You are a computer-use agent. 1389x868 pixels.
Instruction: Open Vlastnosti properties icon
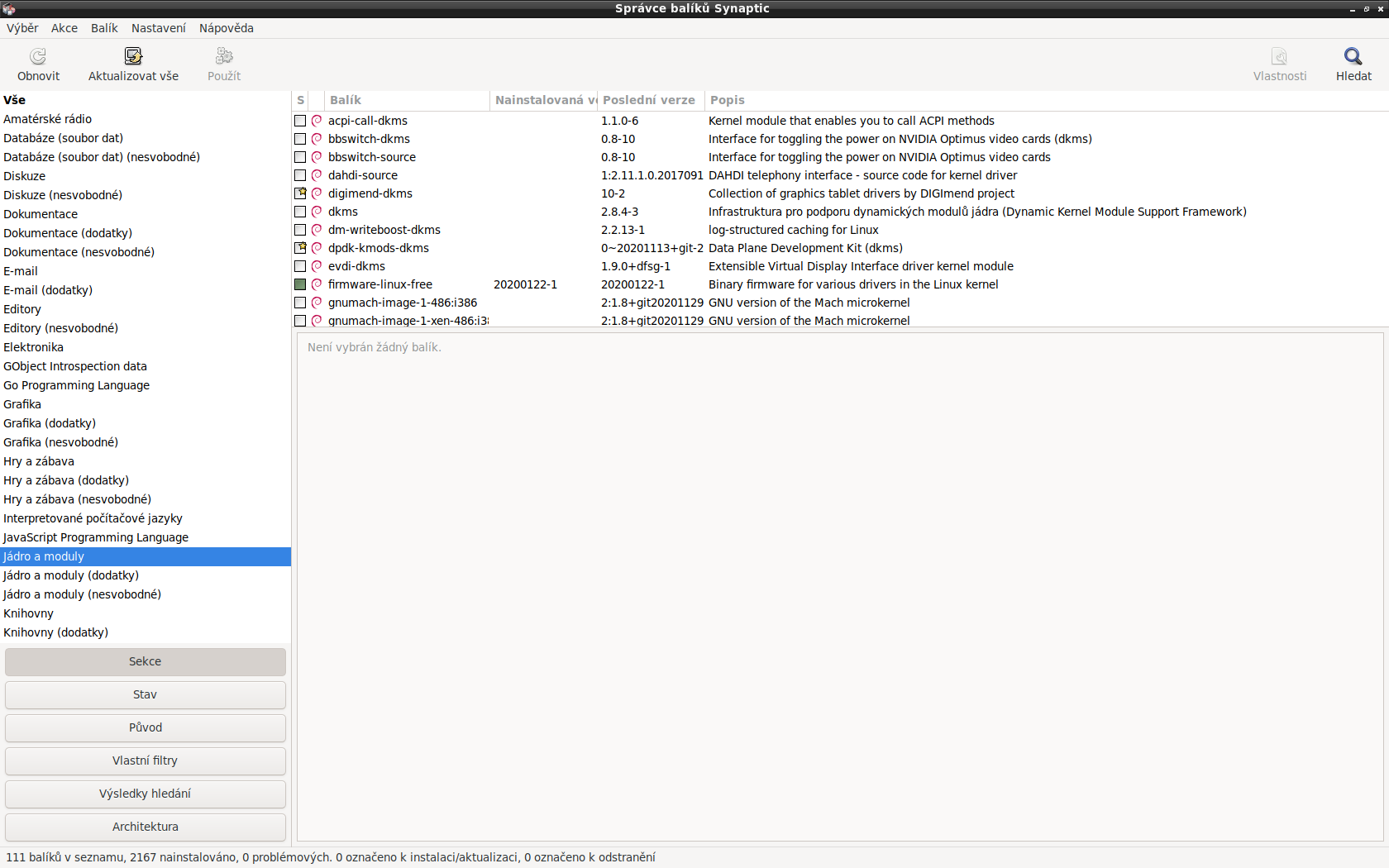pyautogui.click(x=1279, y=56)
